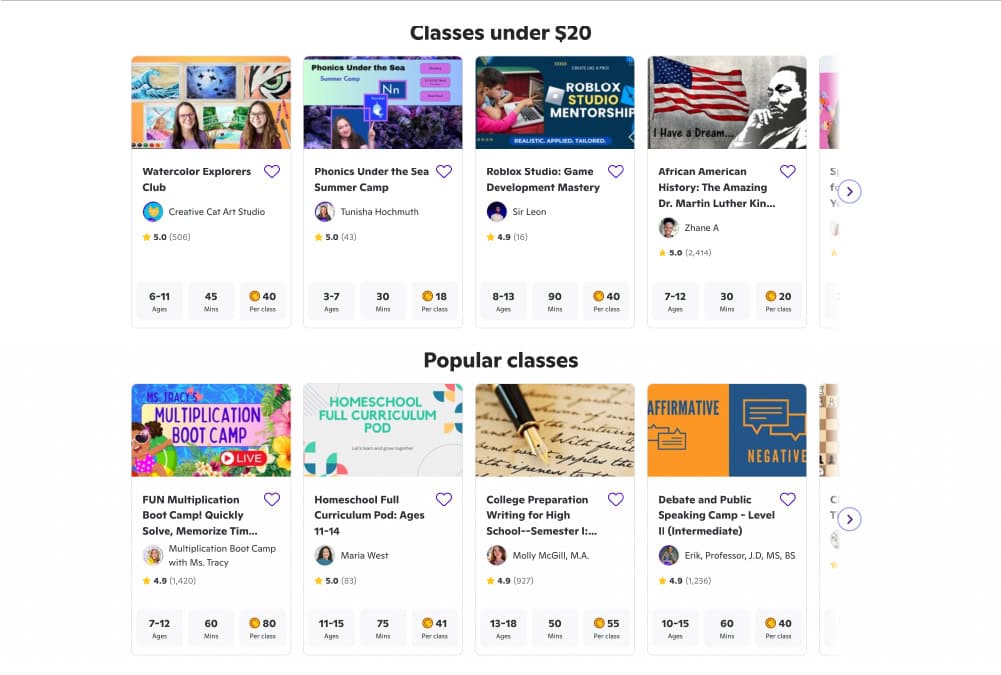Click Multiplication Boot Camp thumbnail image
Viewport: 1001px width, 675px height.
(x=211, y=430)
